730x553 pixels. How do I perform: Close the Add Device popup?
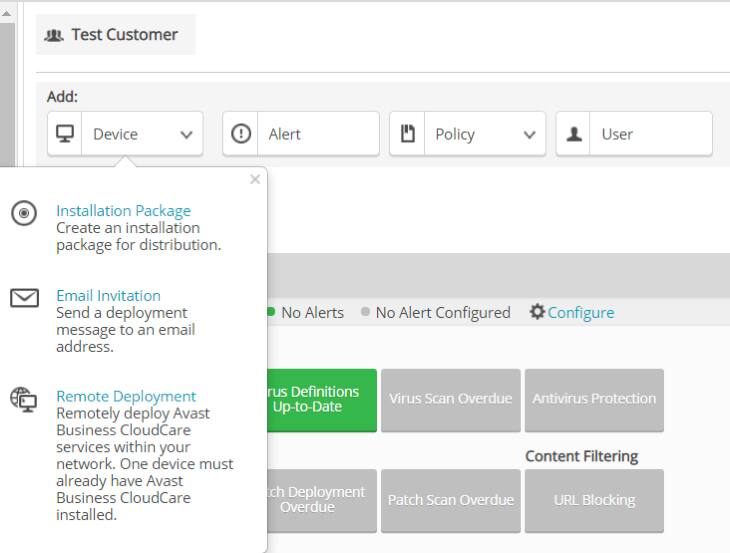254,180
